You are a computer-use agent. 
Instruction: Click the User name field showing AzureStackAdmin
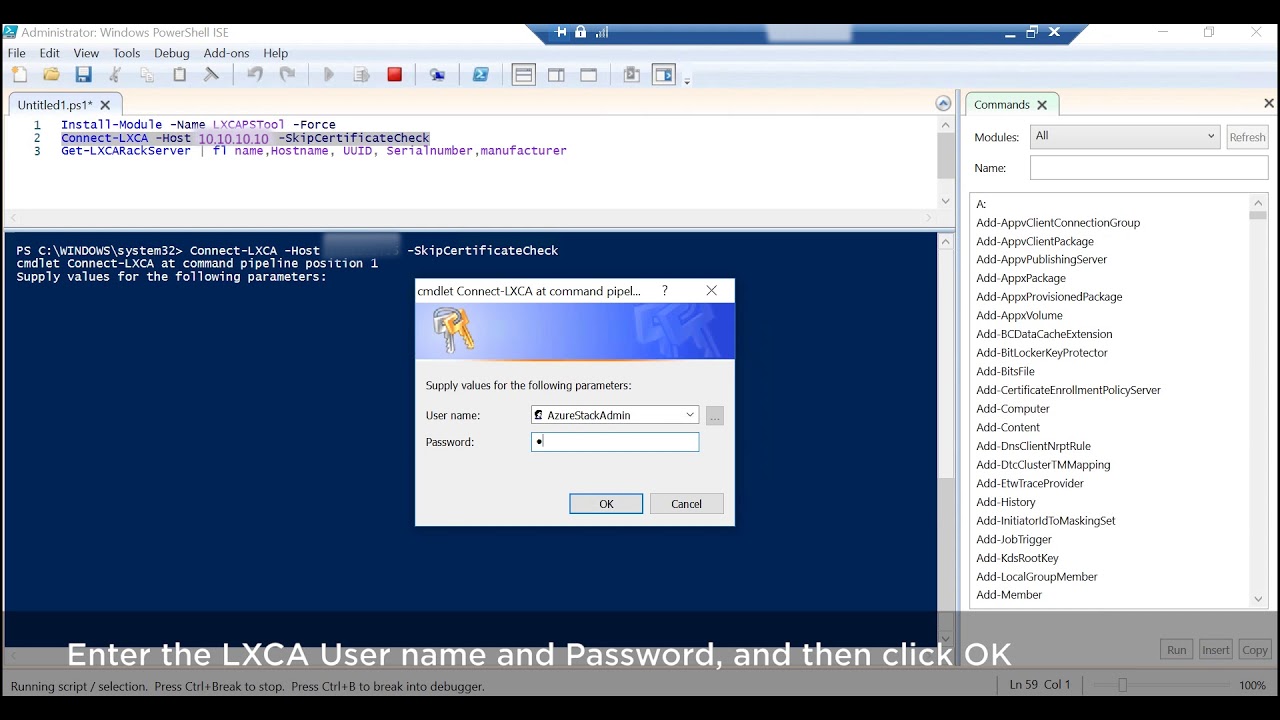(x=615, y=415)
